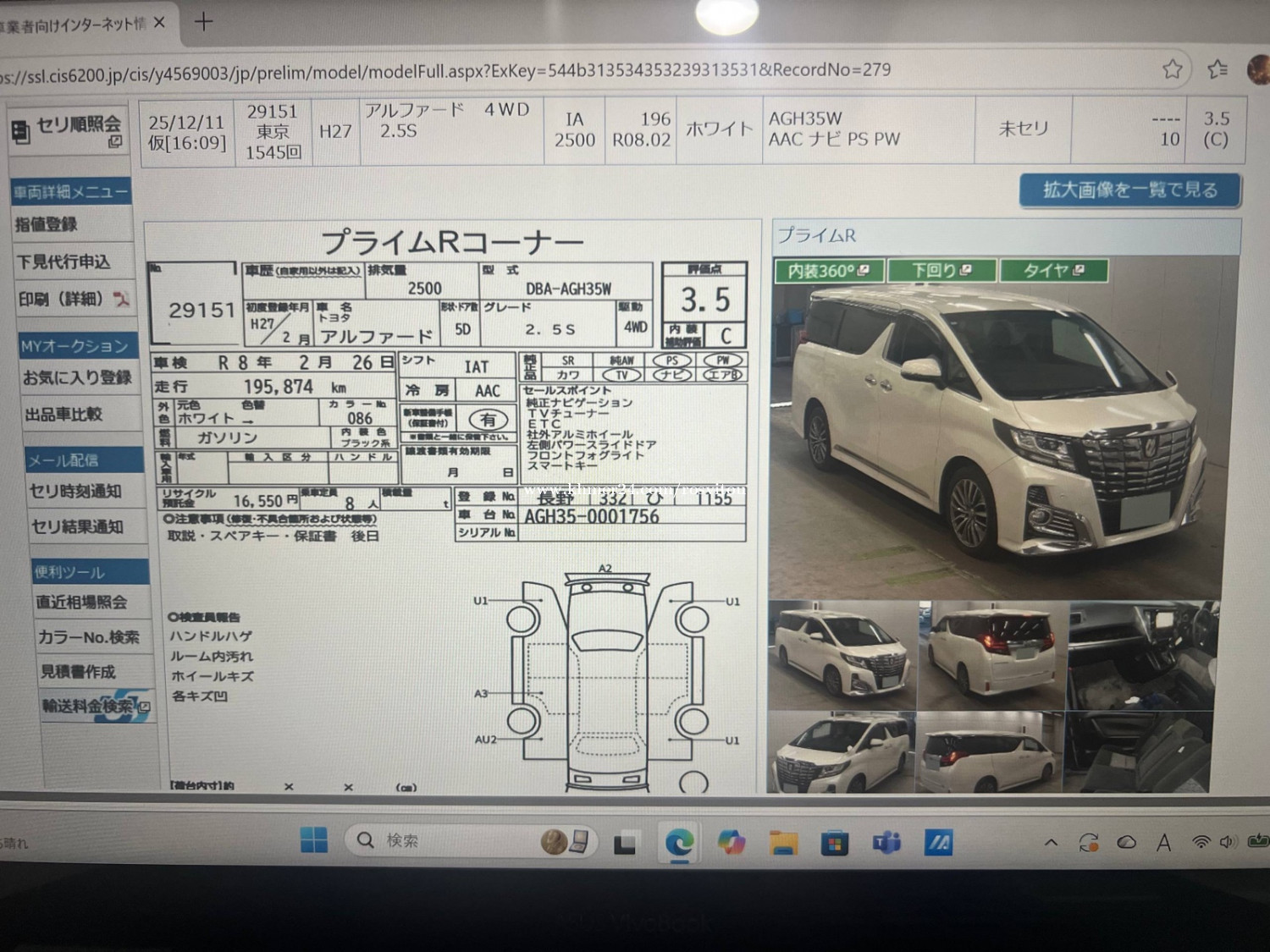
Task: Open the 下回り underbody view tab
Action: coord(941,271)
